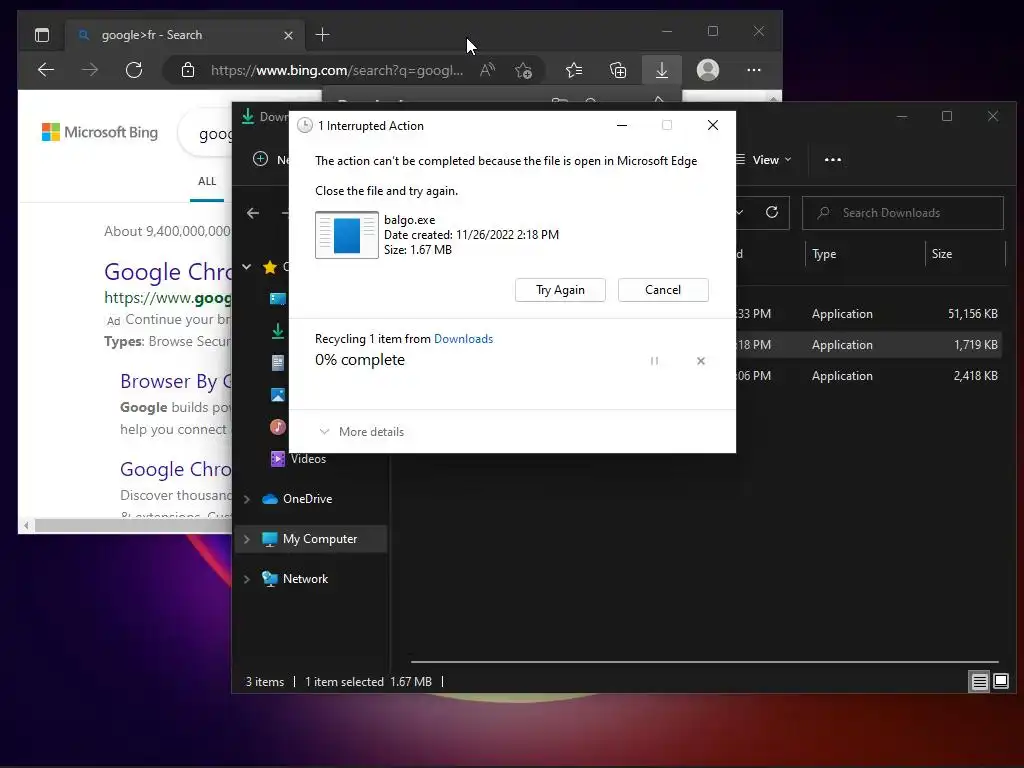Open the address bar history dropdown
Image resolution: width=1024 pixels, height=768 pixels.
[x=740, y=212]
